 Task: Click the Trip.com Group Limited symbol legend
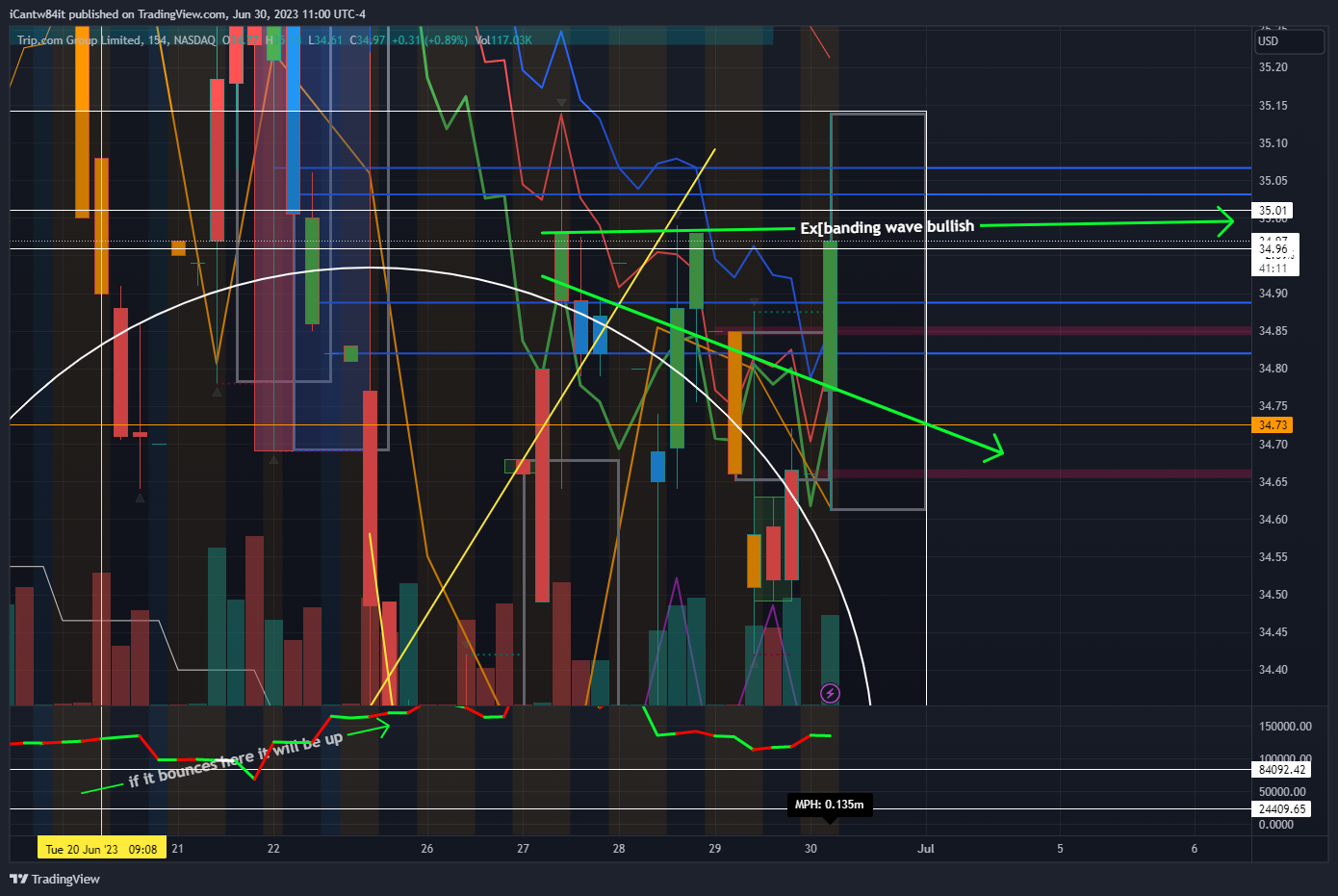(x=116, y=40)
